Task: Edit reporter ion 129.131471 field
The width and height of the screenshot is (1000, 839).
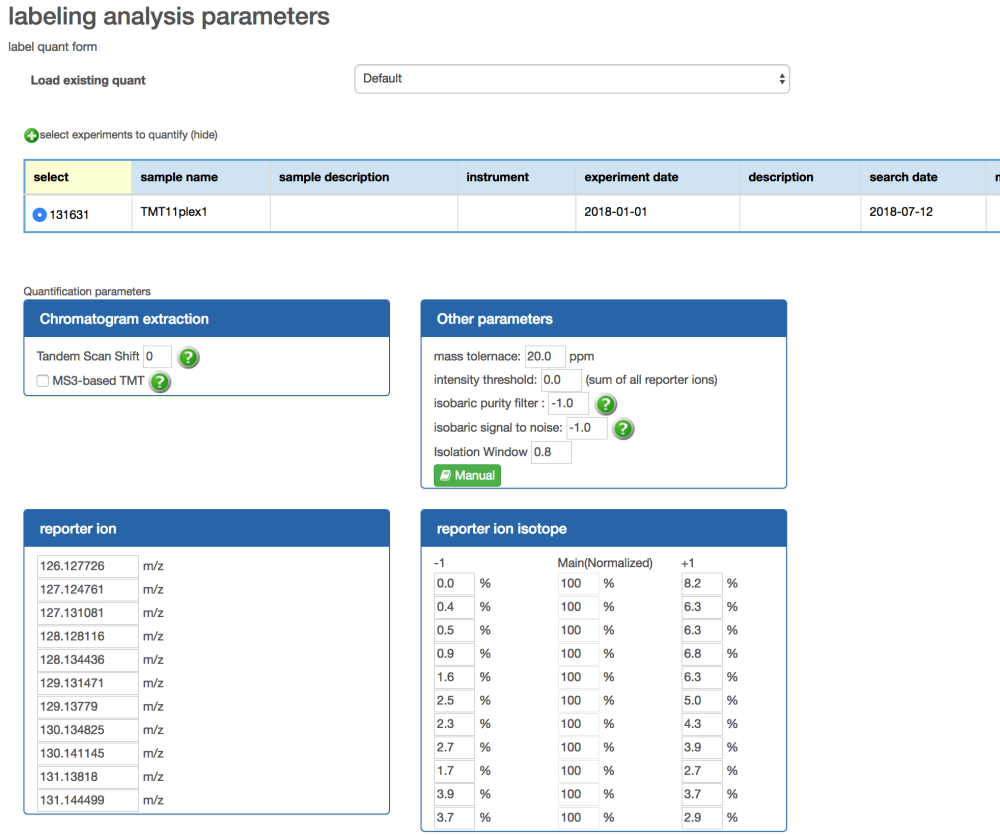Action: click(88, 683)
